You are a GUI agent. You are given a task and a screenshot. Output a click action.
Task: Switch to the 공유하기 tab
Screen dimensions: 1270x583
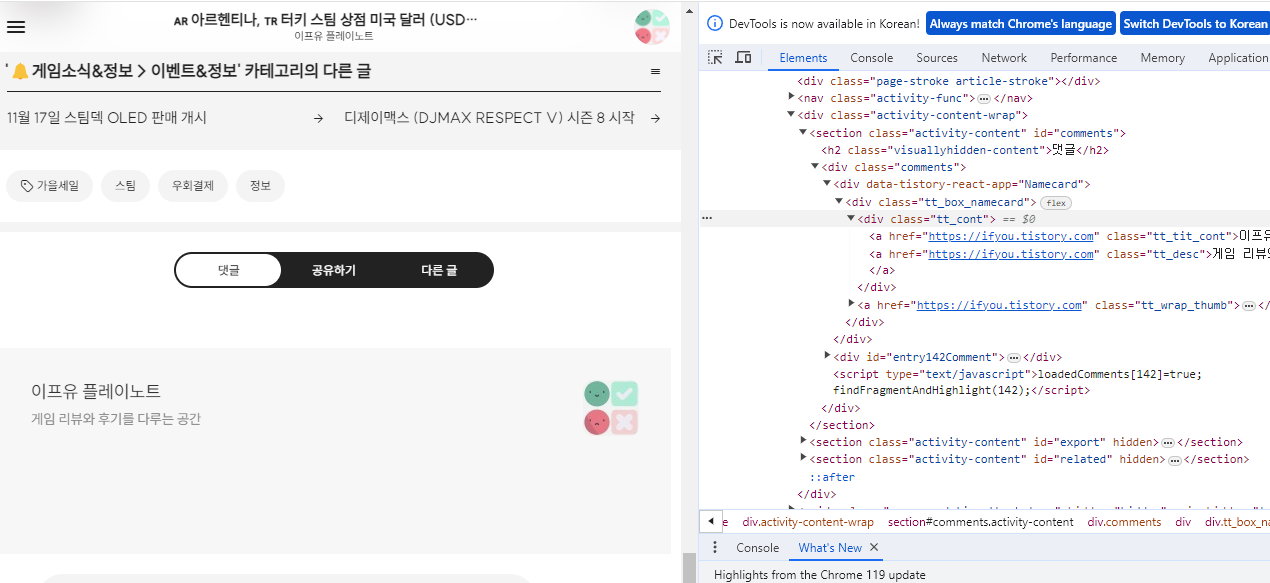click(x=334, y=270)
